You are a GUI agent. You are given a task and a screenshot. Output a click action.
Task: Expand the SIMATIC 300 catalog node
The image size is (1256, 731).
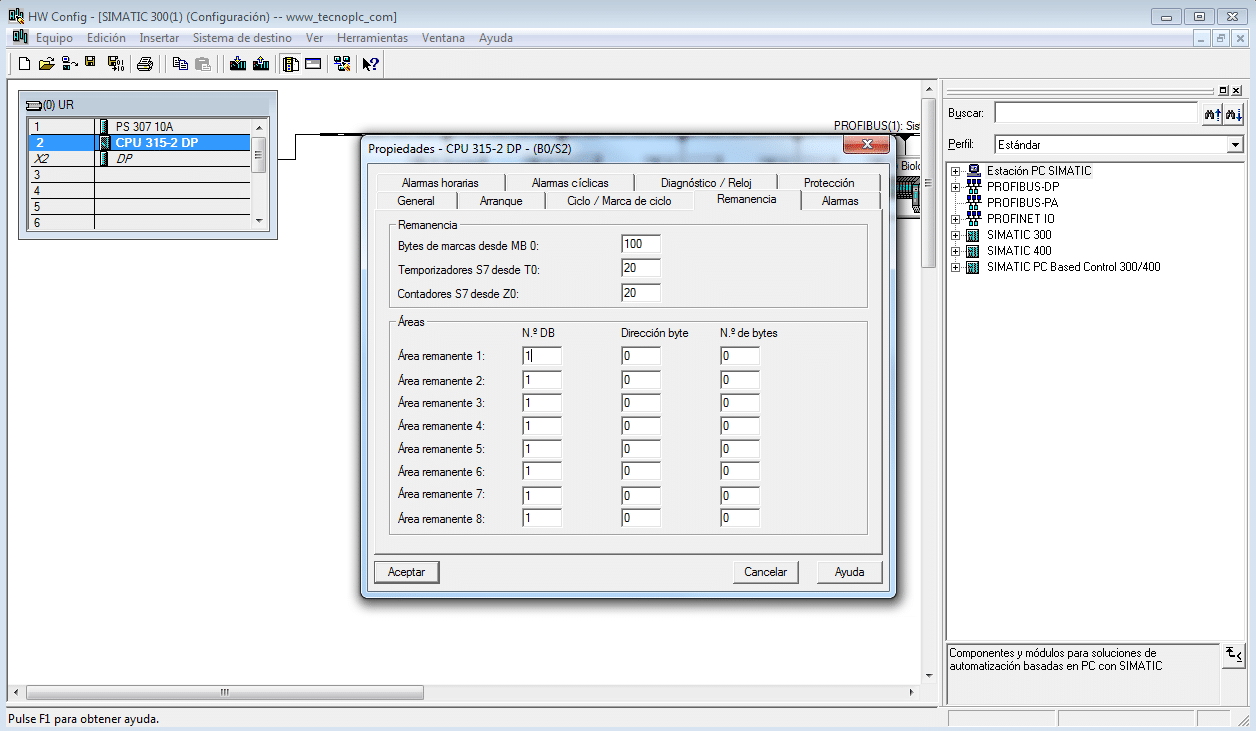(956, 235)
